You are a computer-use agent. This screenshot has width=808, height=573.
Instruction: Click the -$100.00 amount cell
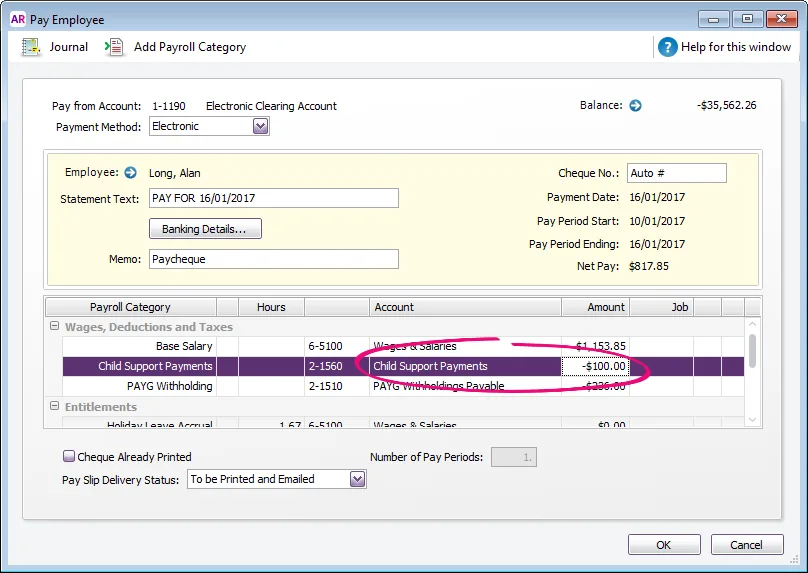pyautogui.click(x=596, y=366)
